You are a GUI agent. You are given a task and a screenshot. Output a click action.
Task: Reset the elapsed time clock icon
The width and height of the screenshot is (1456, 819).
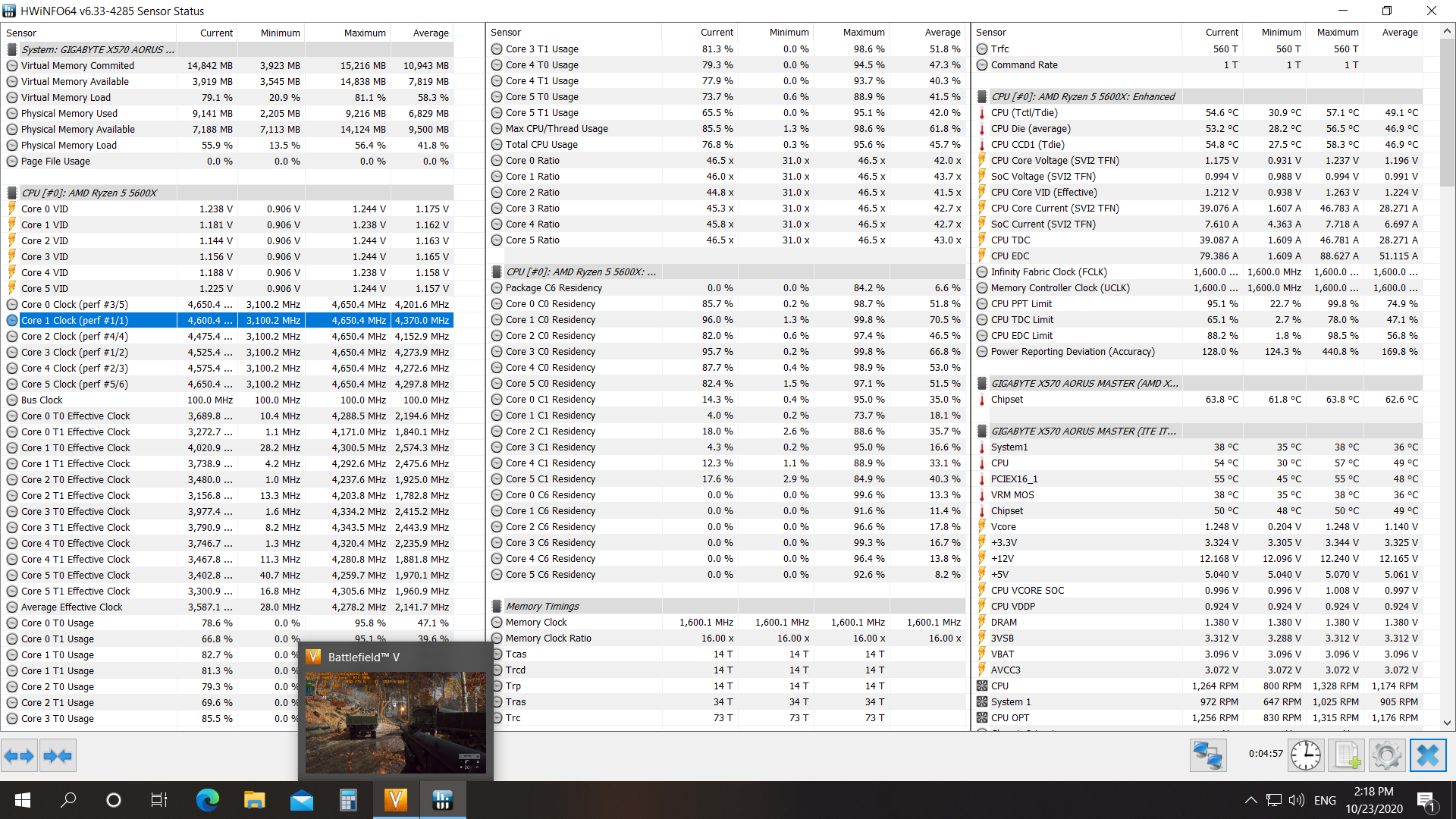(1306, 755)
